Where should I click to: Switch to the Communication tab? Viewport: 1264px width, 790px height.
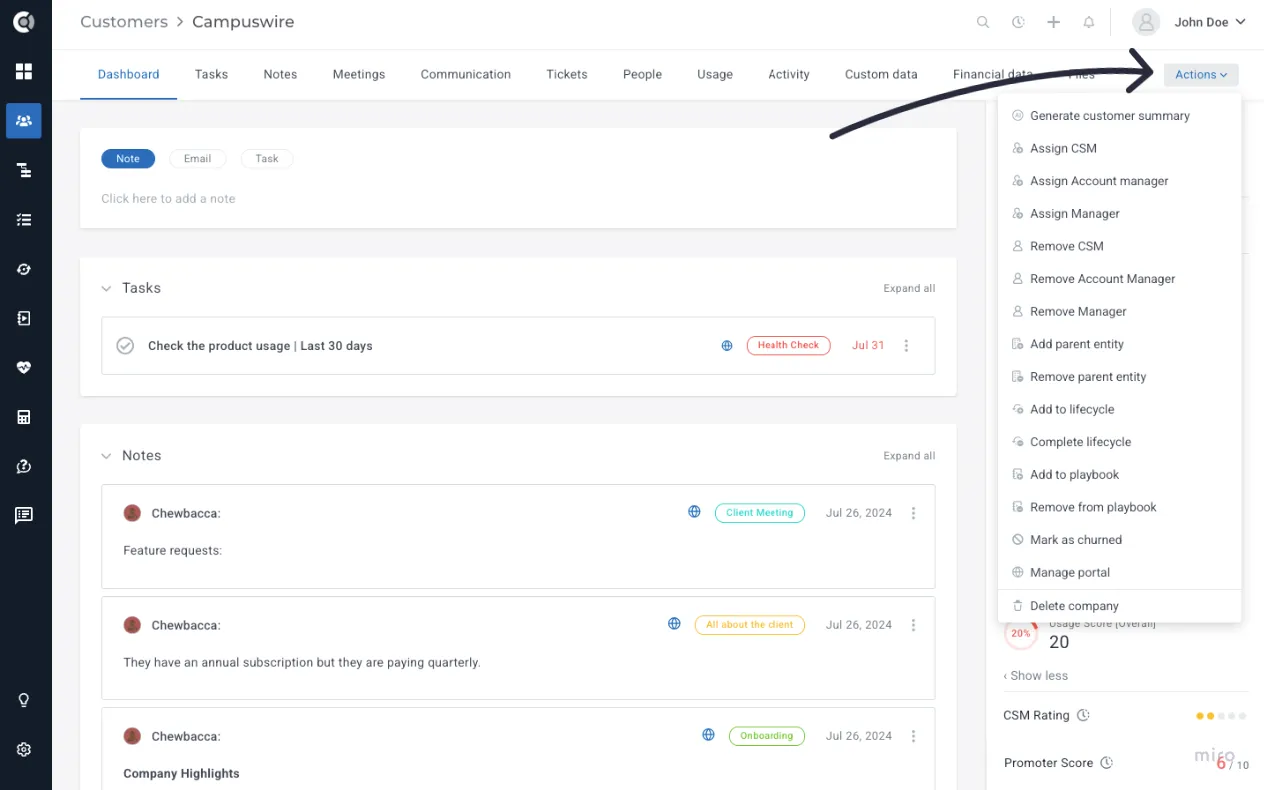466,75
